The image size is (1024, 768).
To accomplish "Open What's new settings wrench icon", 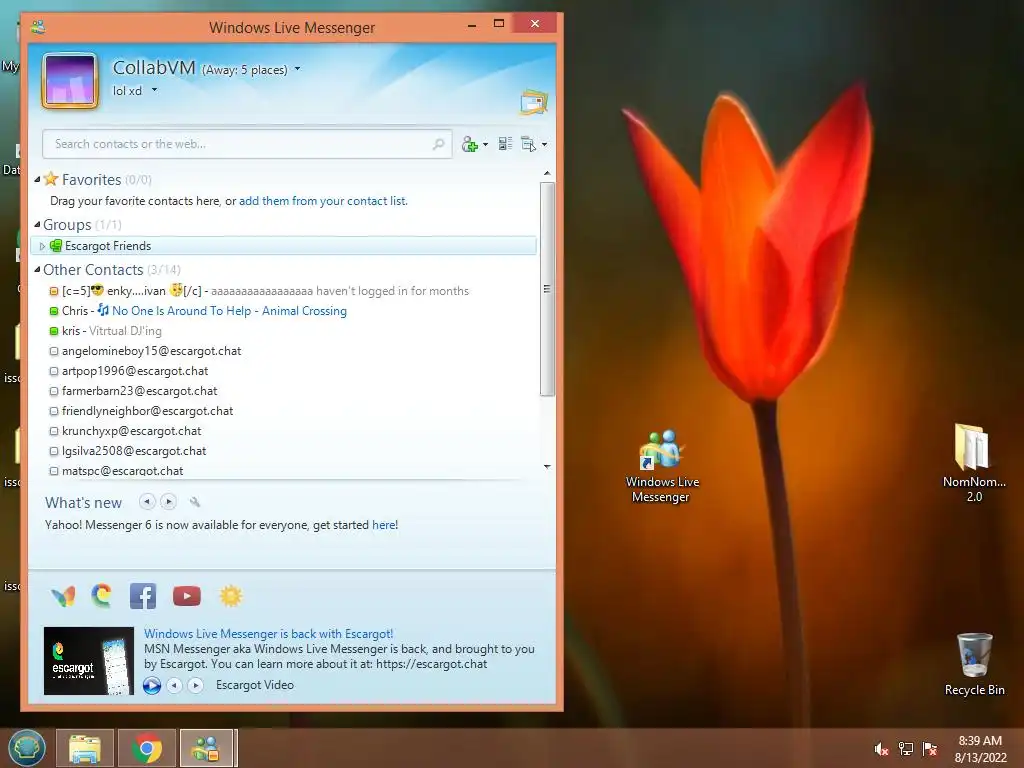I will pyautogui.click(x=195, y=502).
